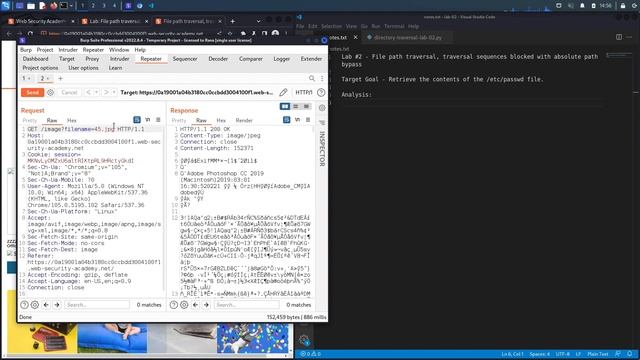Open the Request search help question icon
Screen dimensions: 640x360
tap(24, 305)
